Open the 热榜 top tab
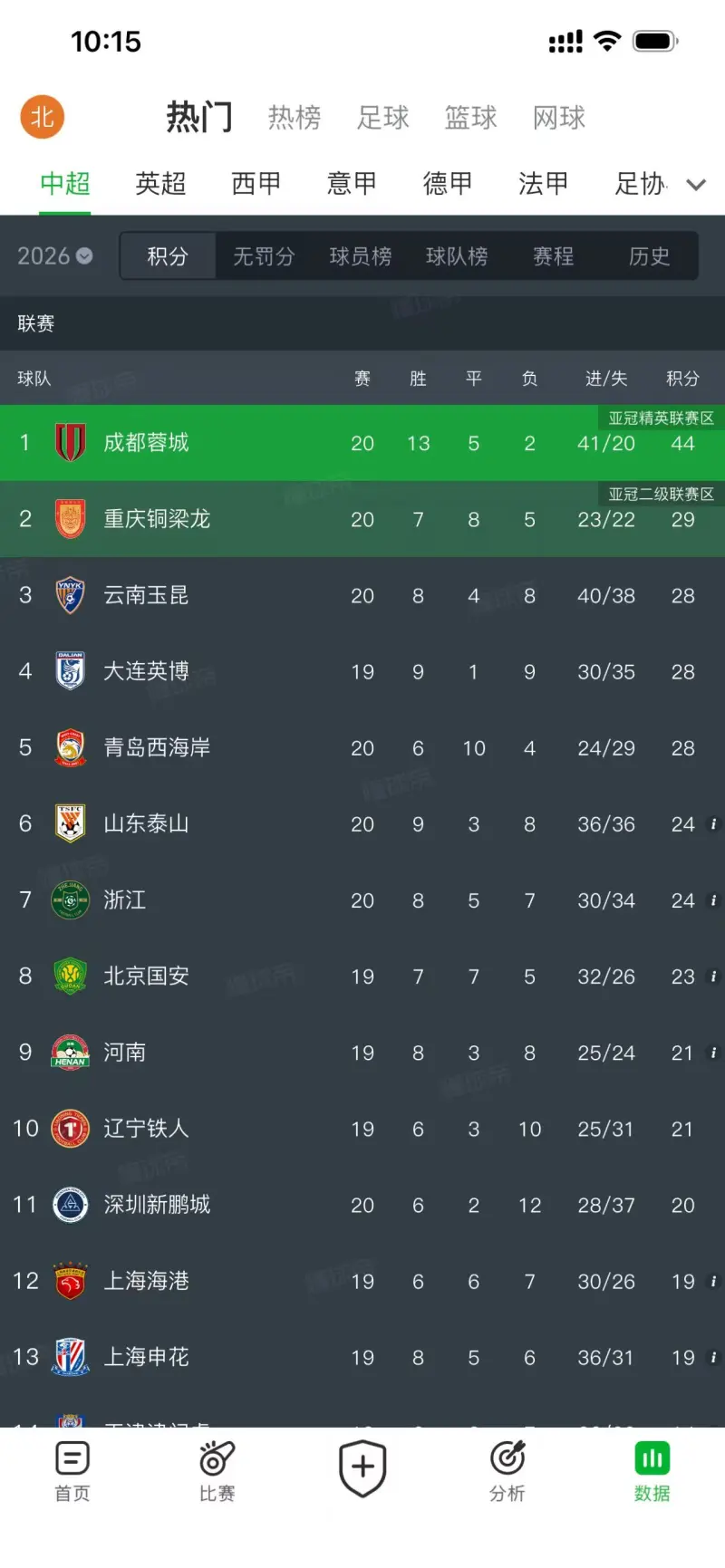The height and width of the screenshot is (1568, 725). pyautogui.click(x=295, y=118)
